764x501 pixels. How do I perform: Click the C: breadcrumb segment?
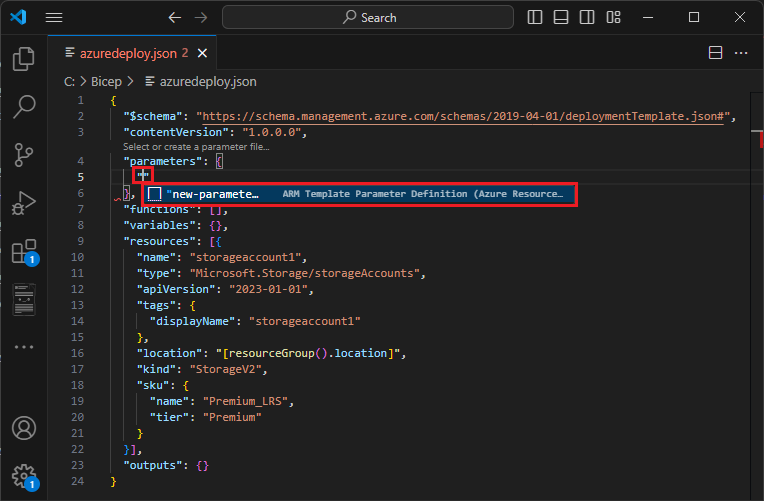click(69, 81)
